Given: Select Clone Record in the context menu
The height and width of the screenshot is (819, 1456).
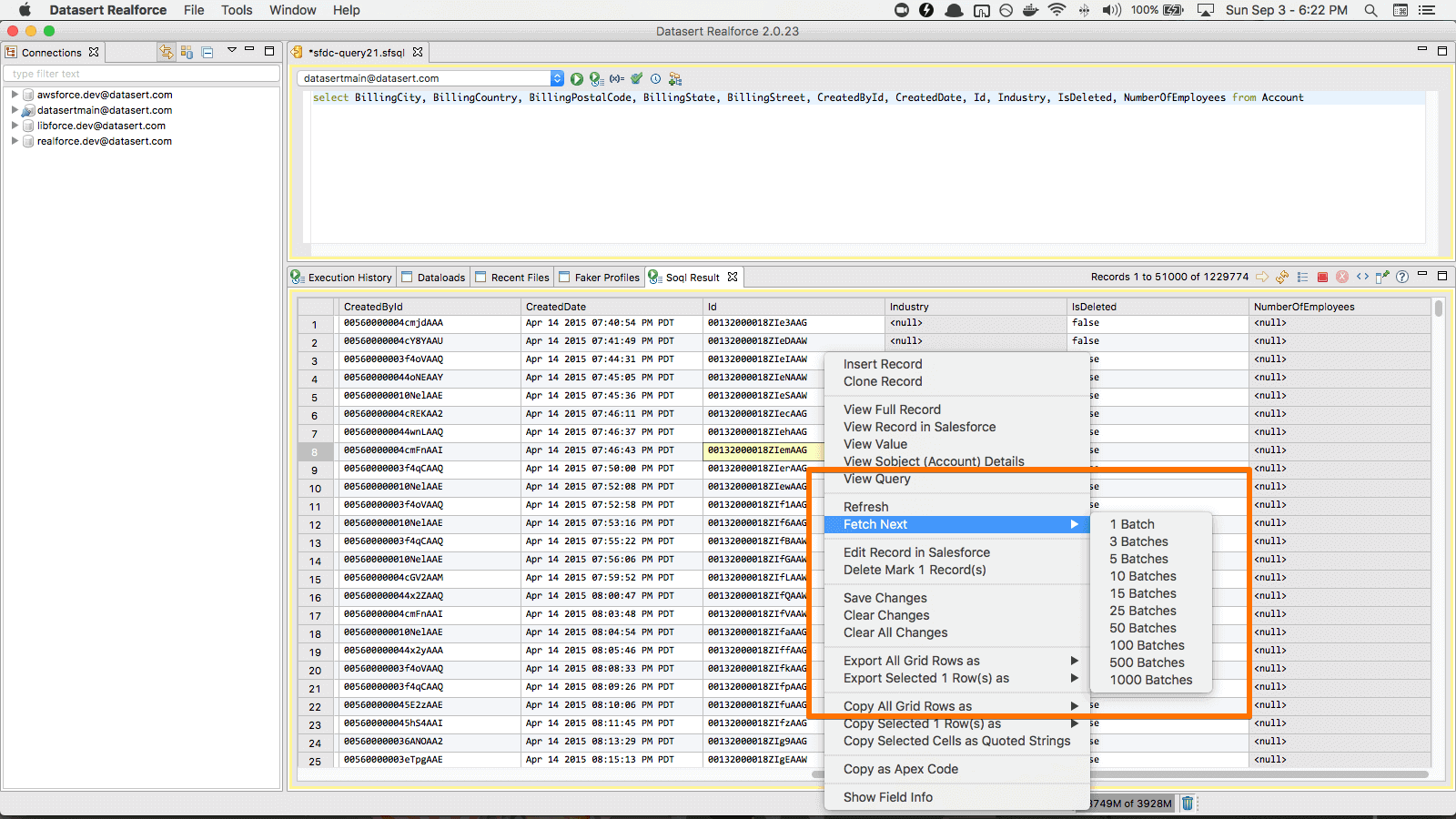Looking at the screenshot, I should pos(883,381).
